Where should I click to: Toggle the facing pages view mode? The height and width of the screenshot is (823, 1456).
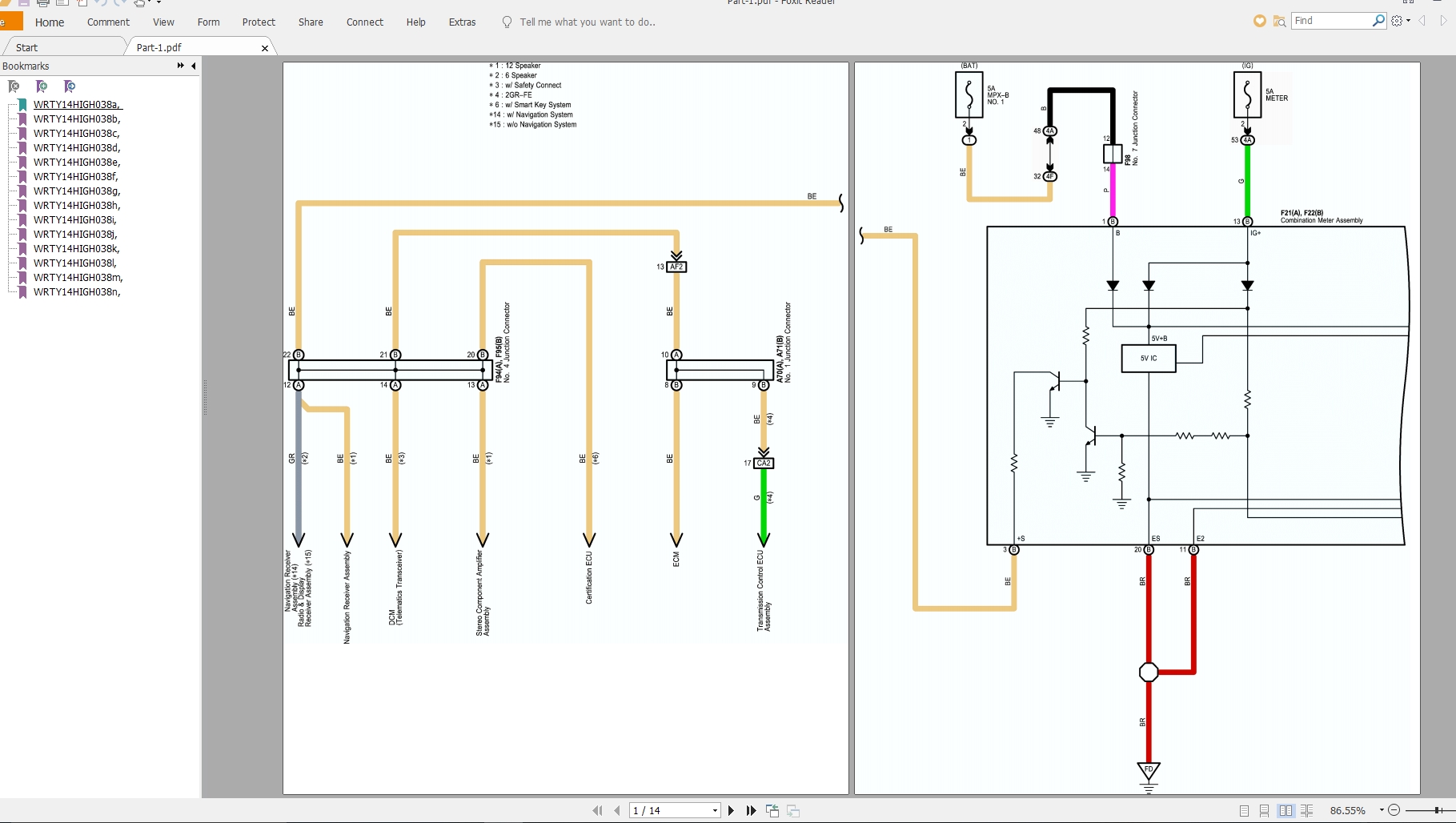click(x=1286, y=811)
